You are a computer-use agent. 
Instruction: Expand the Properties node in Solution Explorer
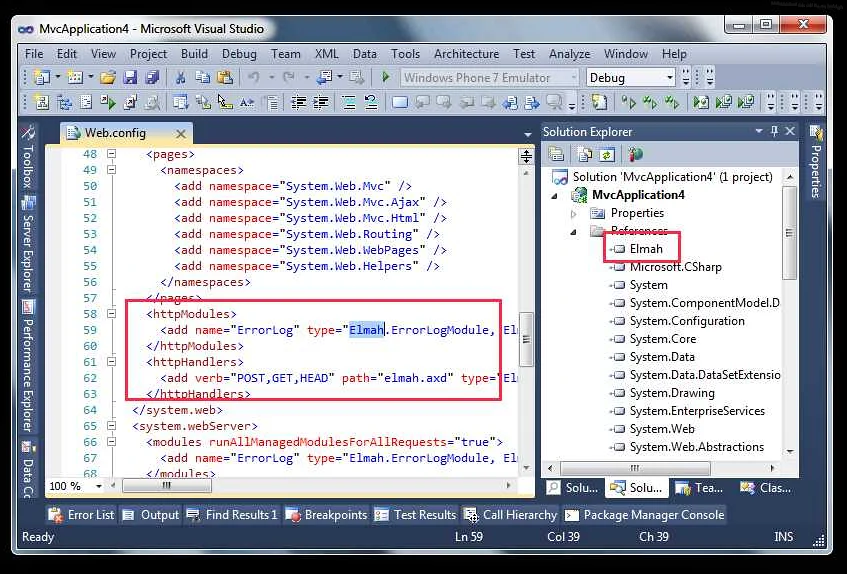(x=574, y=213)
